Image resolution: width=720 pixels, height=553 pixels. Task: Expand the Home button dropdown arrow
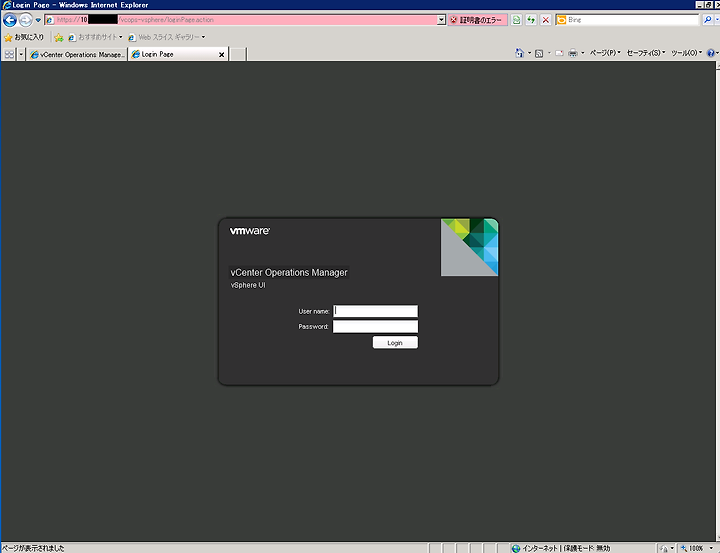pyautogui.click(x=529, y=53)
